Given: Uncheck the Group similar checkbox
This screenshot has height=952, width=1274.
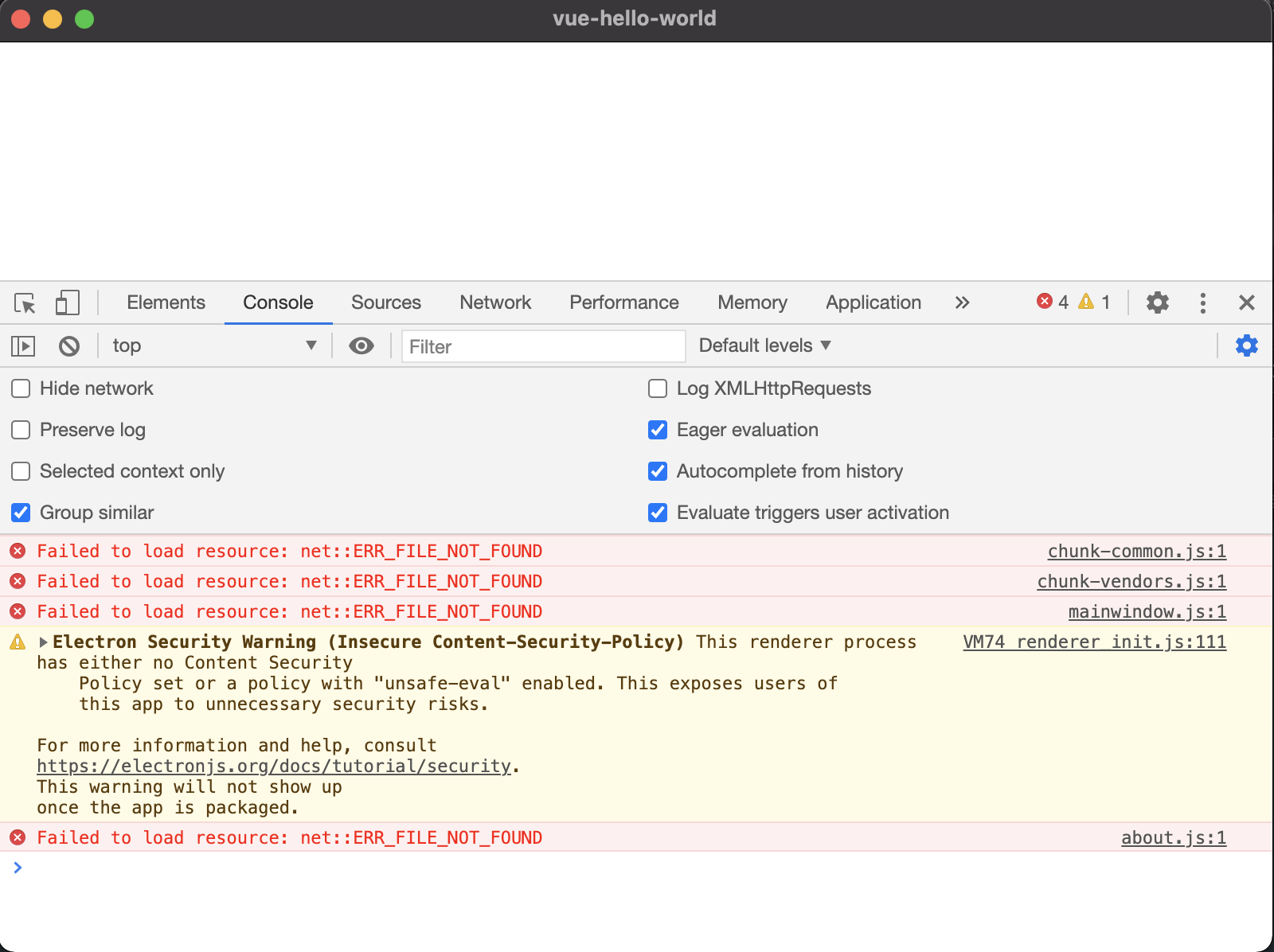Looking at the screenshot, I should click(21, 513).
